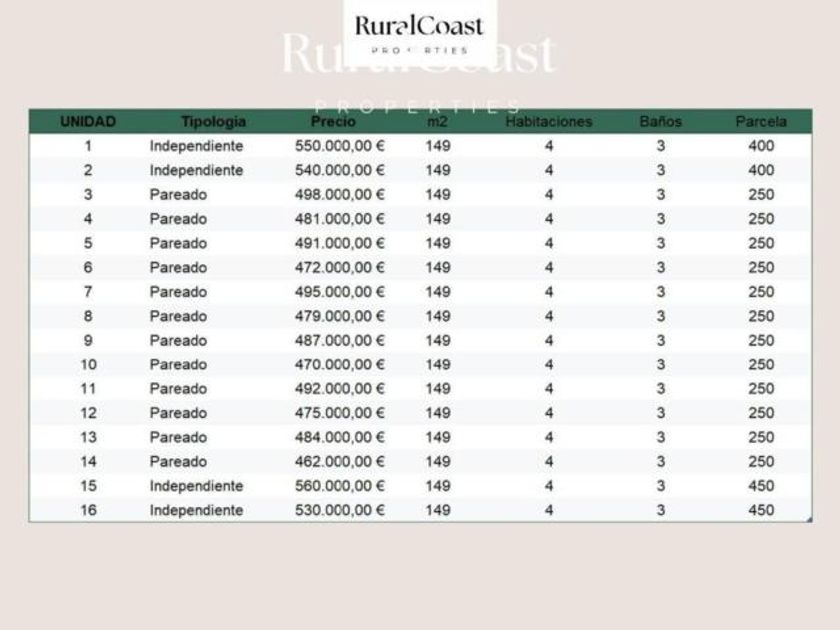The image size is (840, 630).
Task: Select the price 487.000,00 €
Action: pos(340,340)
